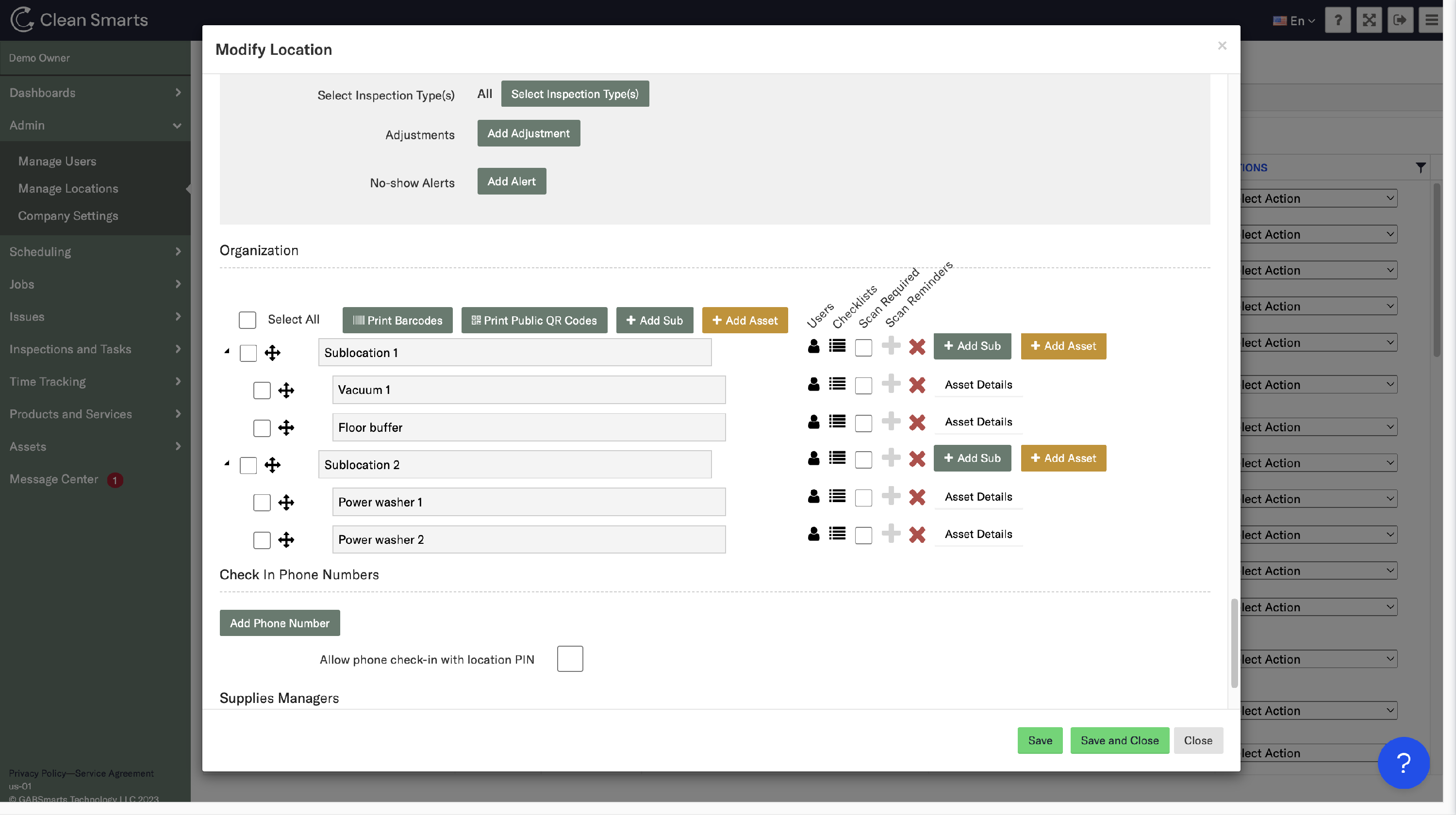
Task: Open the language En dropdown
Action: (1294, 21)
